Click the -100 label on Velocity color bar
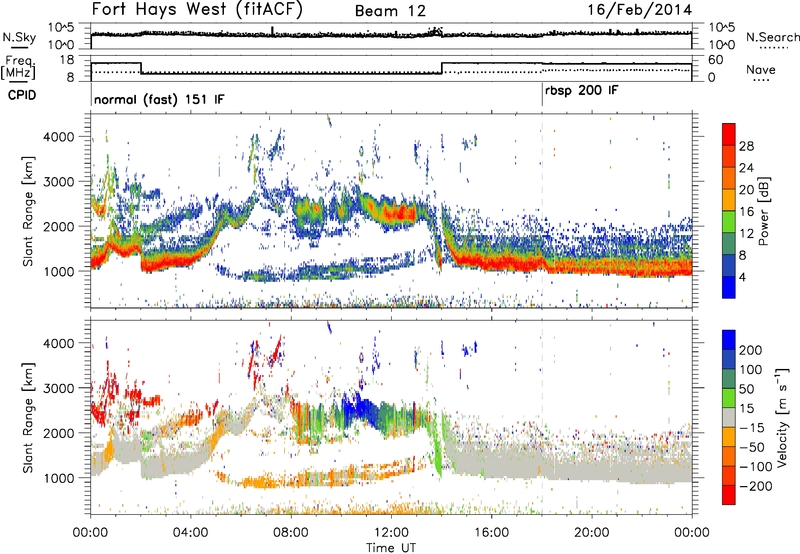The height and width of the screenshot is (554, 800). coord(756,467)
